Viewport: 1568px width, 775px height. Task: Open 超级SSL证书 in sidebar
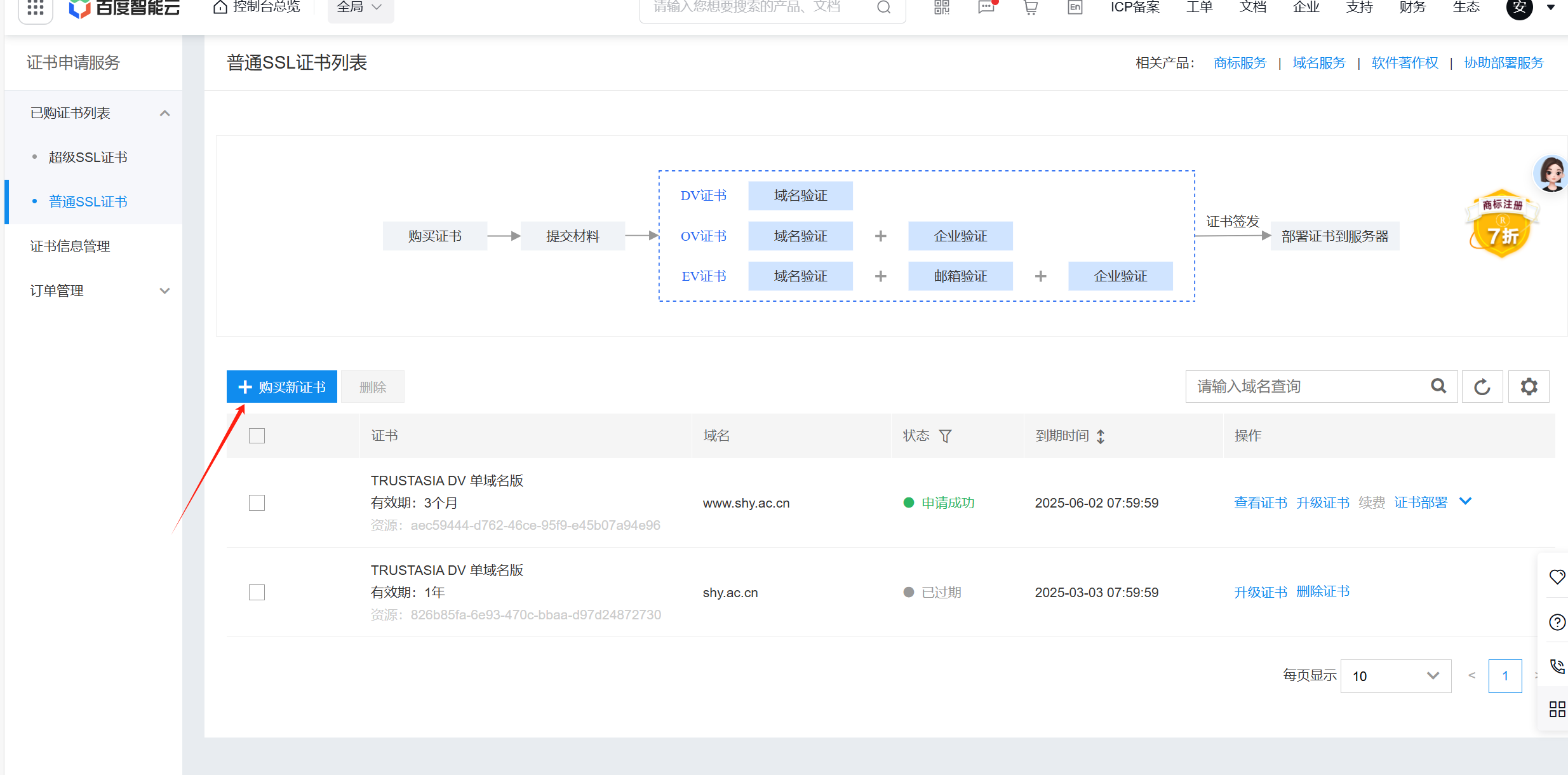(88, 158)
